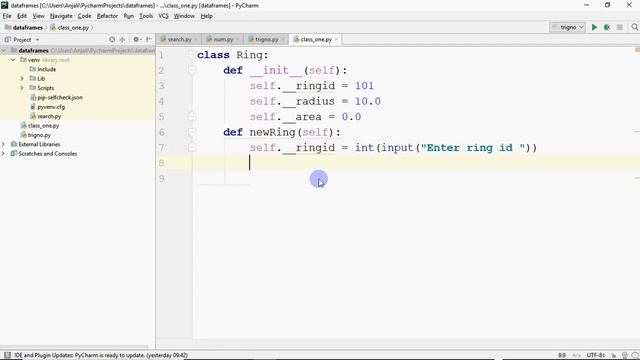
Task: Open the Help menu
Action: click(207, 16)
